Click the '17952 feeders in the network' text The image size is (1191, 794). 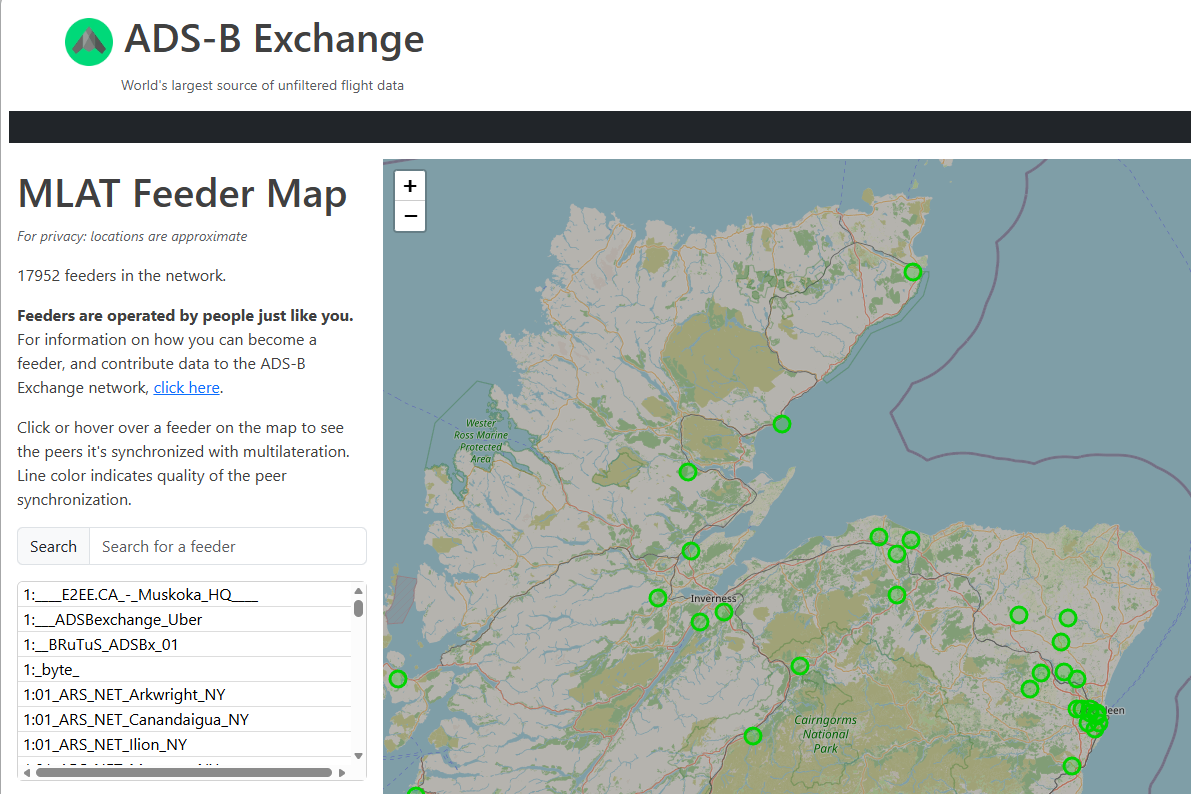click(122, 276)
